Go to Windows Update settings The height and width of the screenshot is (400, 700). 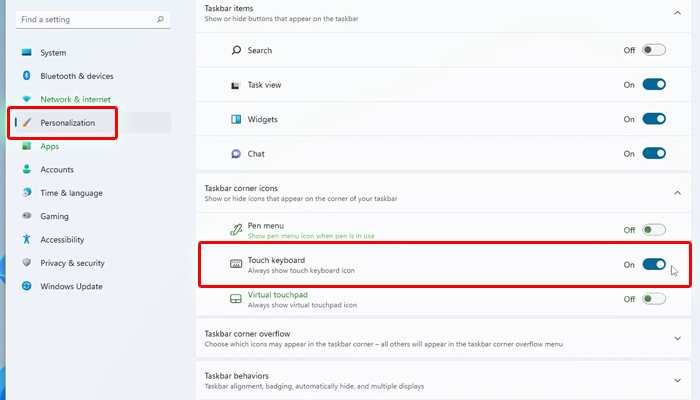click(93, 286)
